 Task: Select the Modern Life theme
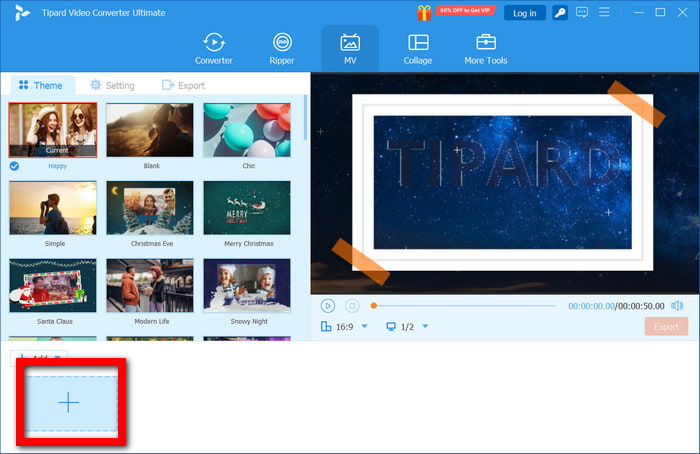[x=150, y=285]
